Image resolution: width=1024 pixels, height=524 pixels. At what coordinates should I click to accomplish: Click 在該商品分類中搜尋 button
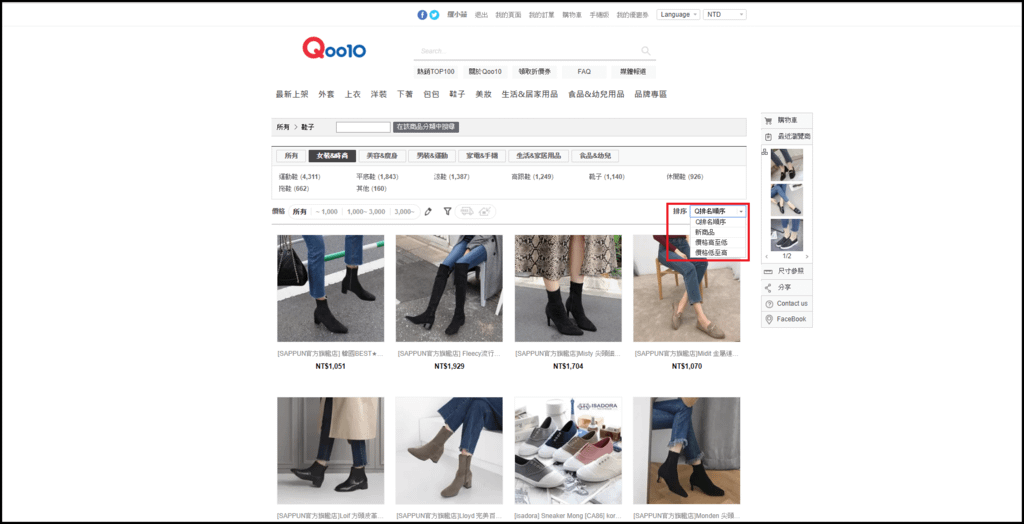click(x=426, y=127)
